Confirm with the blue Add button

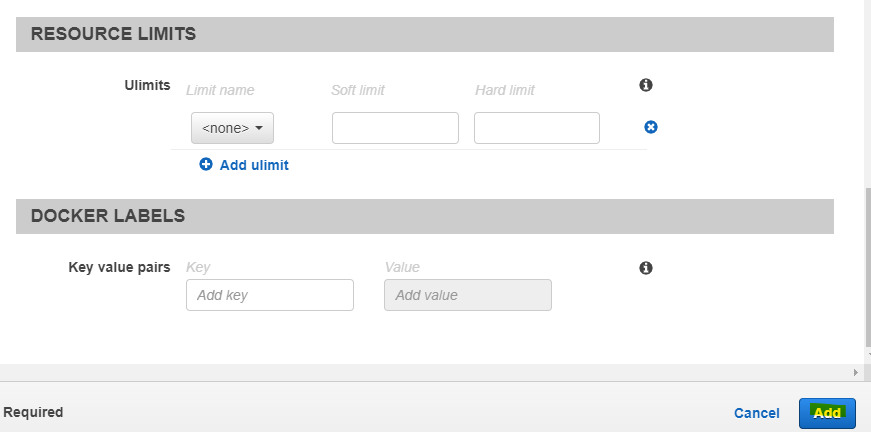(827, 413)
